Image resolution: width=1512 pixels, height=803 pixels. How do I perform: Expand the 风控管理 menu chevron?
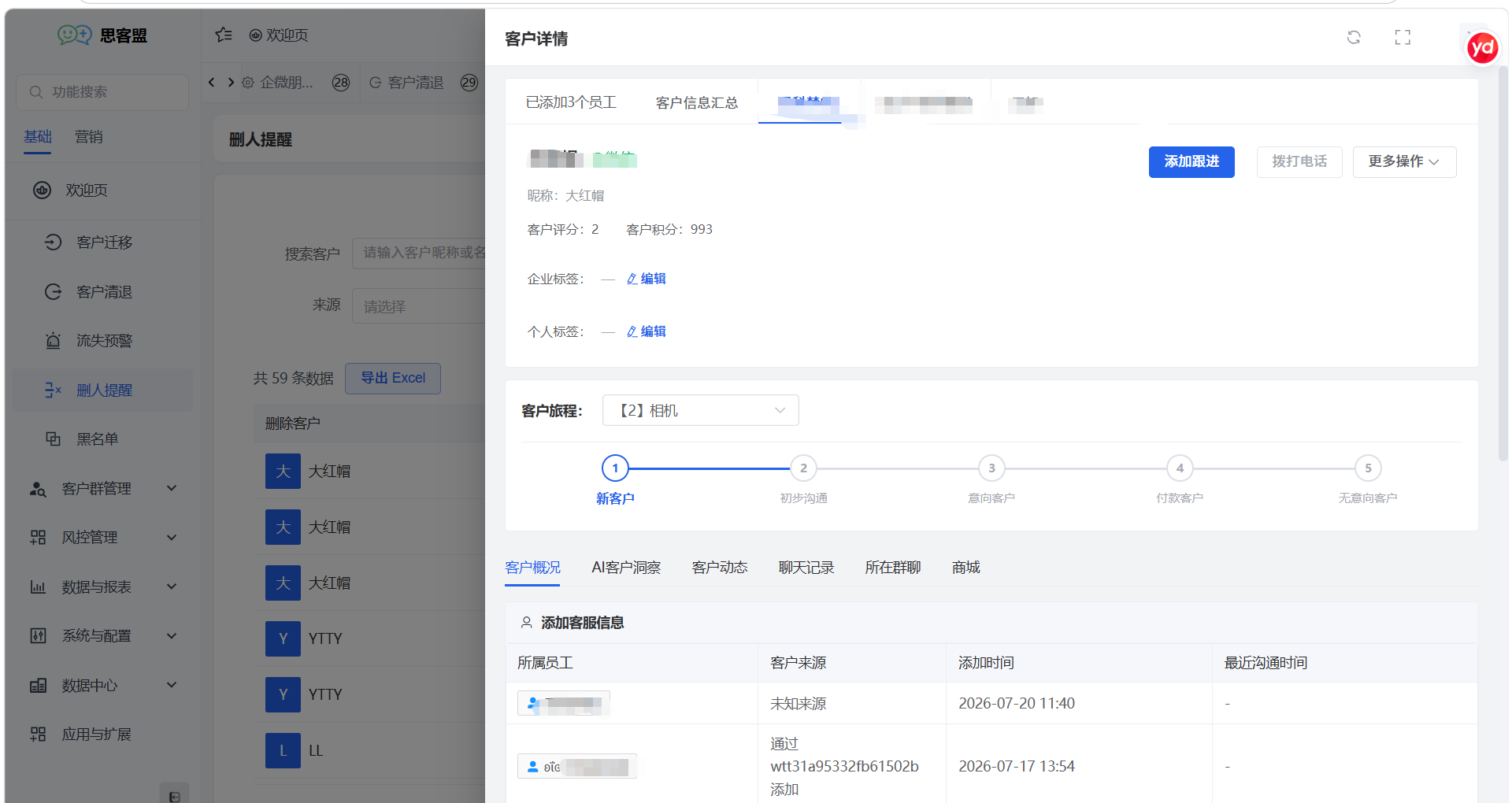click(x=172, y=537)
